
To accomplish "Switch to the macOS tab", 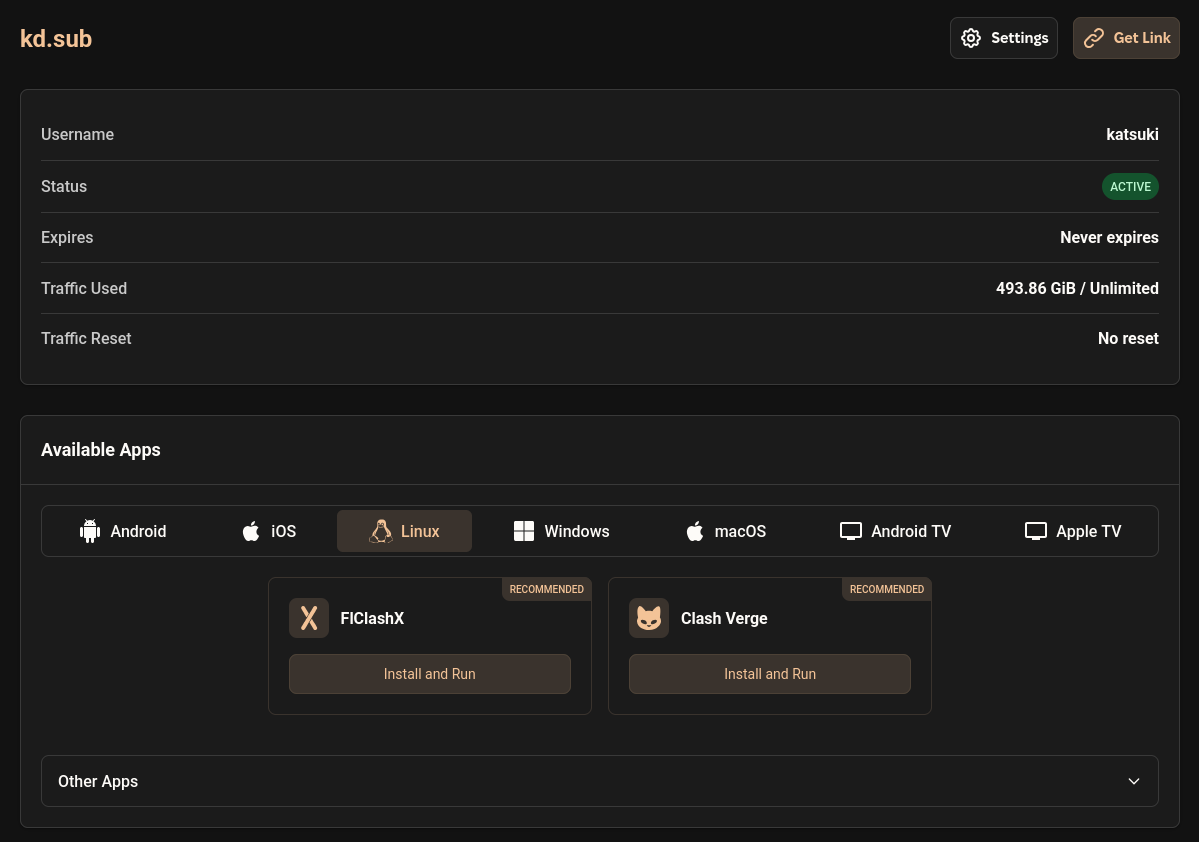I will pos(725,531).
